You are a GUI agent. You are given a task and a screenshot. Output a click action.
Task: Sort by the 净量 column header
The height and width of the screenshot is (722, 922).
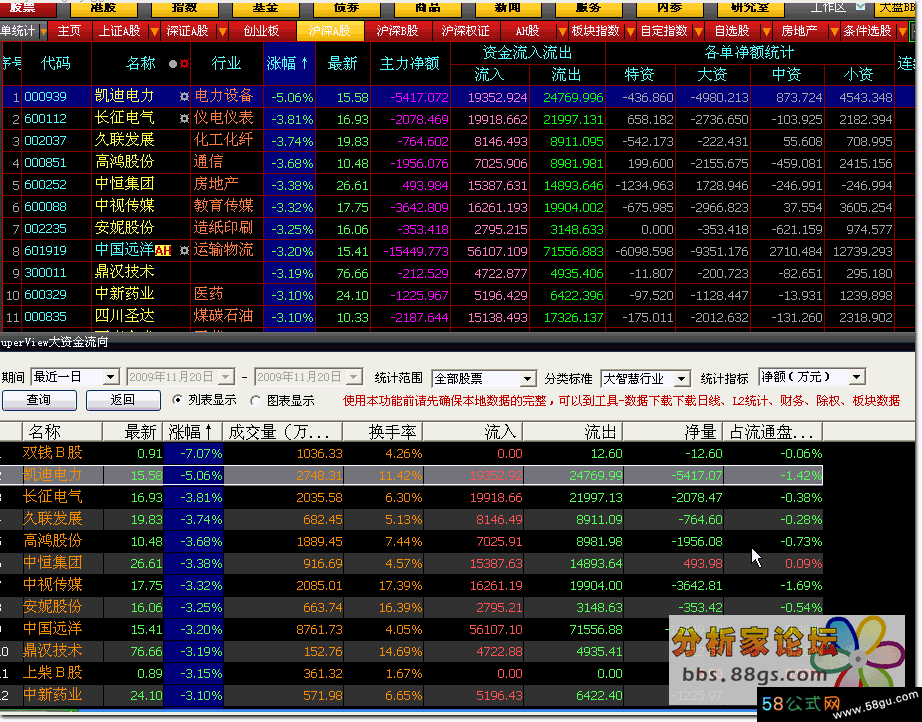(x=673, y=432)
